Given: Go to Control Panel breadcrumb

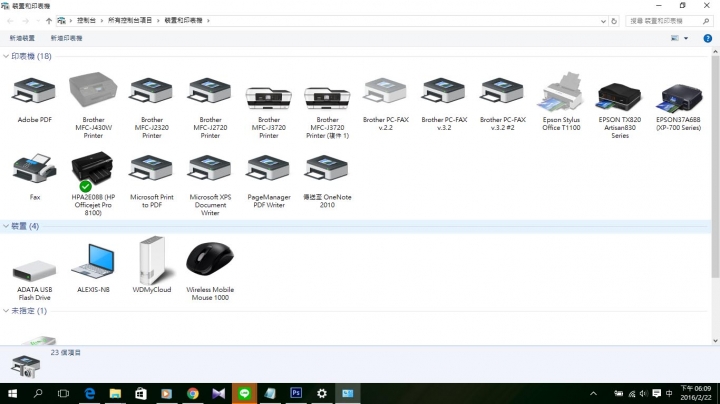Looking at the screenshot, I should coord(86,21).
